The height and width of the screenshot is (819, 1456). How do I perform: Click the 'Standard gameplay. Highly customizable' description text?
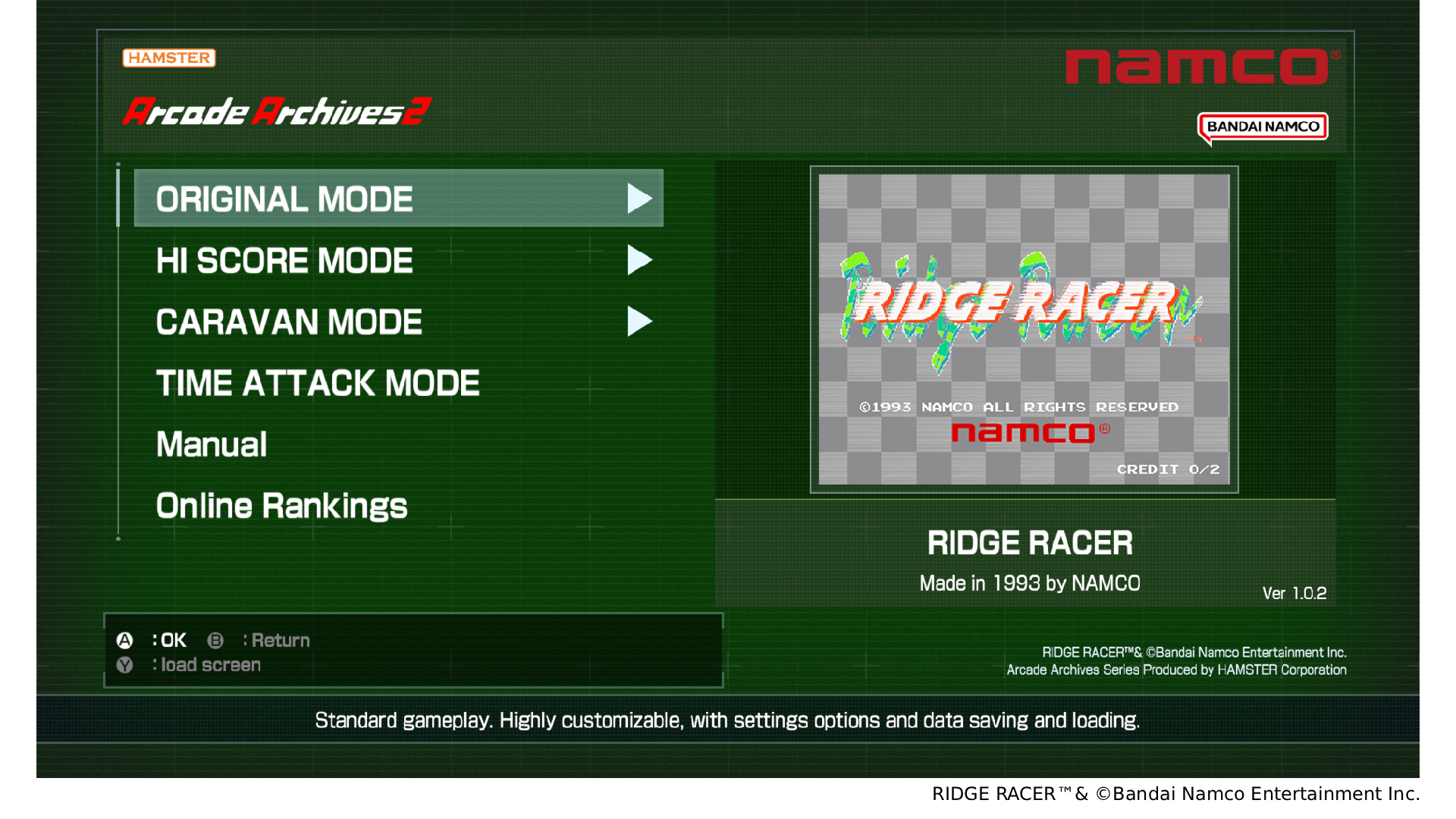[x=727, y=720]
